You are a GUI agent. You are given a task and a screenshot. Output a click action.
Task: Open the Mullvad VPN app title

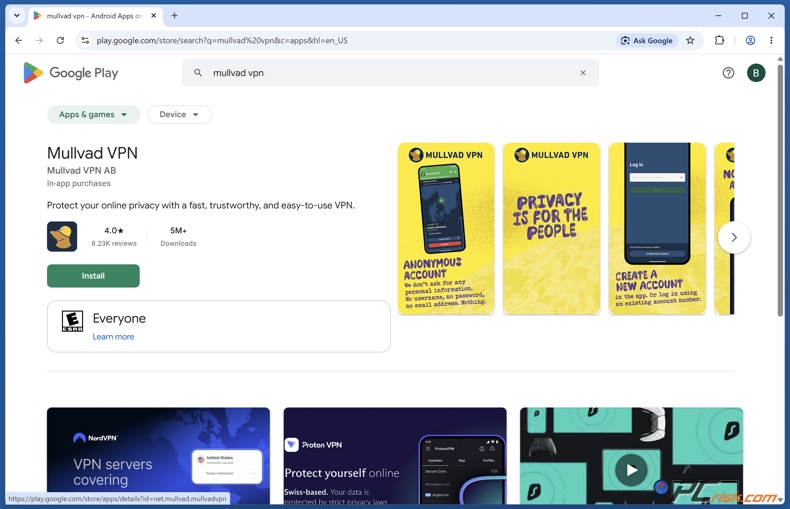[92, 153]
